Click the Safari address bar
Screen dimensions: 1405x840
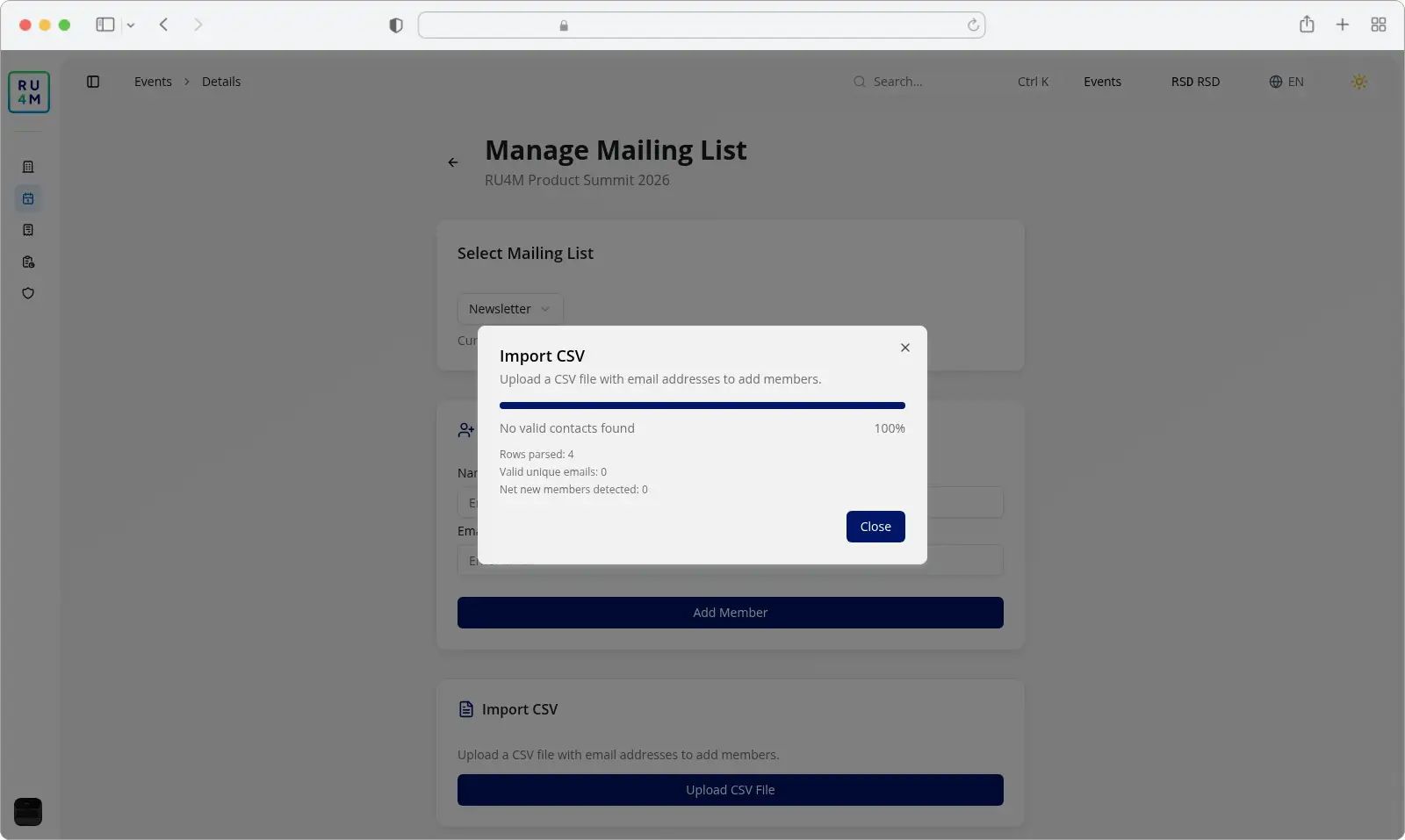pos(702,25)
